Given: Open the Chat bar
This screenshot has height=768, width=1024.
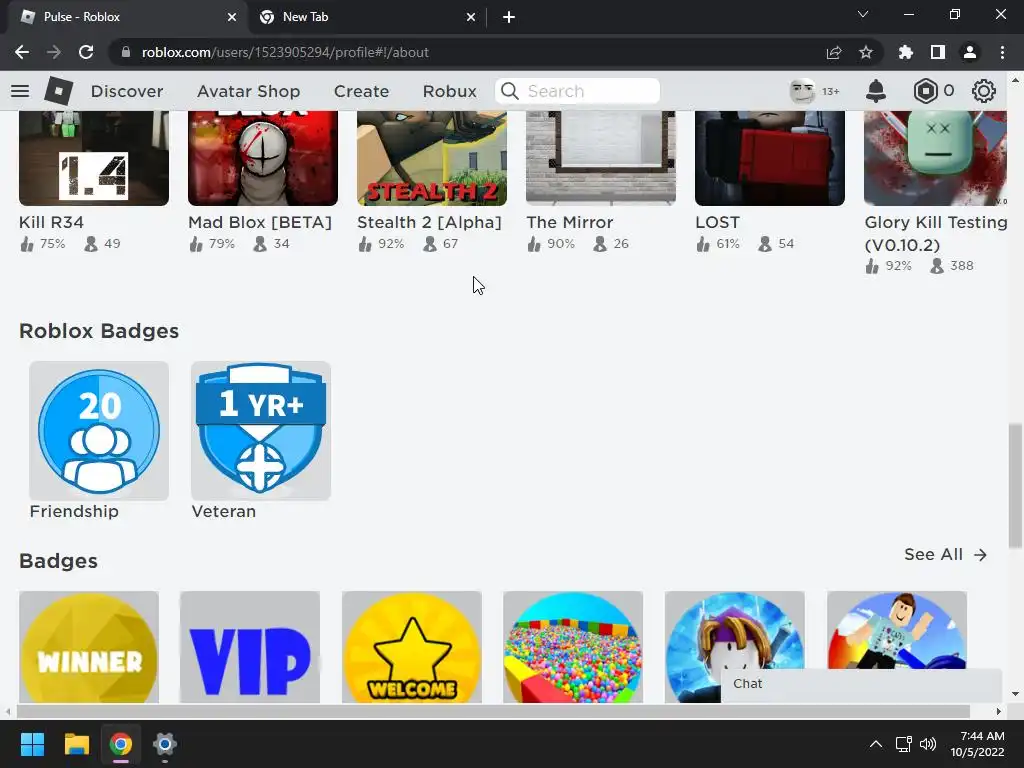Looking at the screenshot, I should 861,684.
